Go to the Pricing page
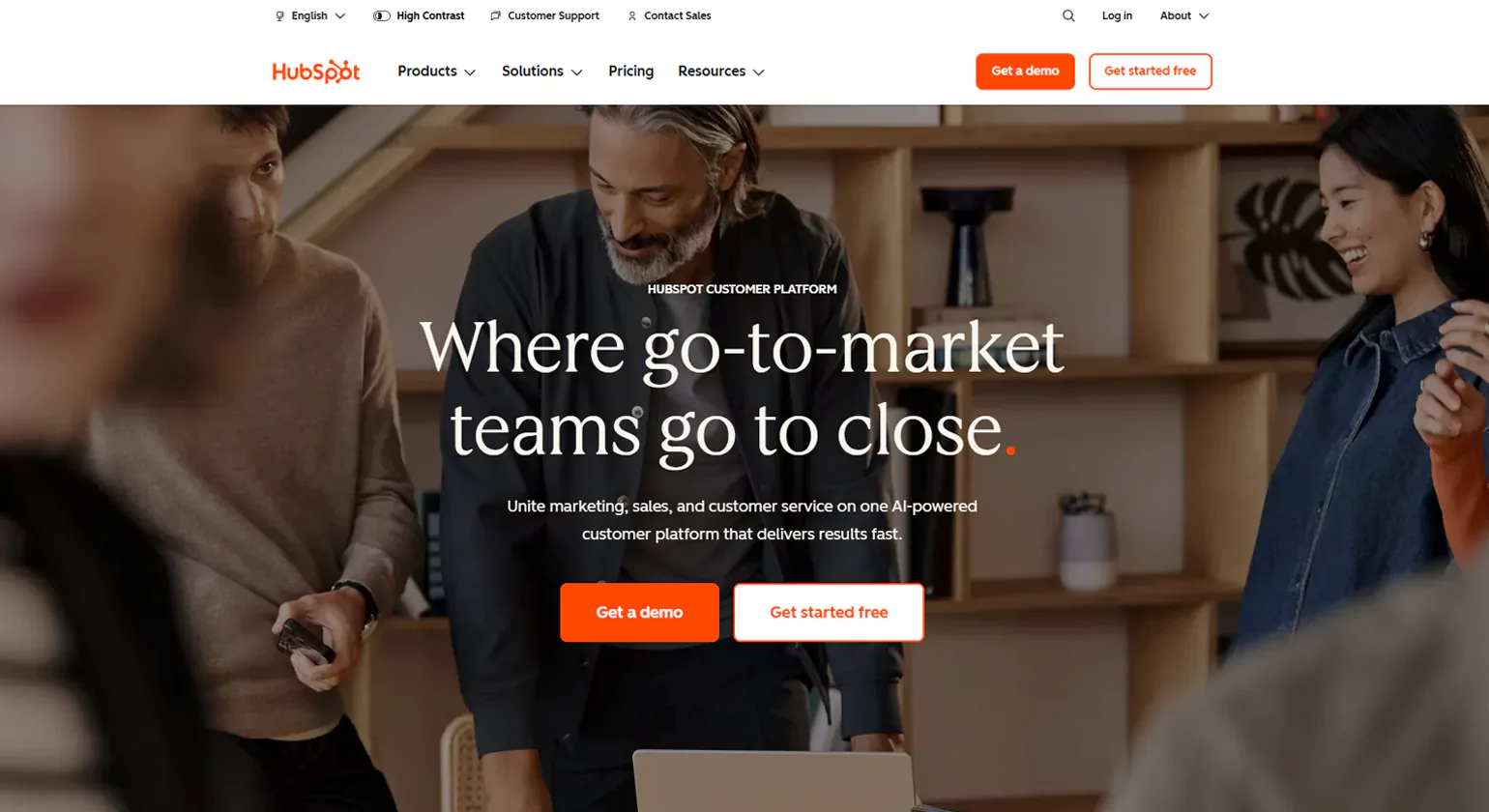Image resolution: width=1489 pixels, height=812 pixels. [630, 72]
